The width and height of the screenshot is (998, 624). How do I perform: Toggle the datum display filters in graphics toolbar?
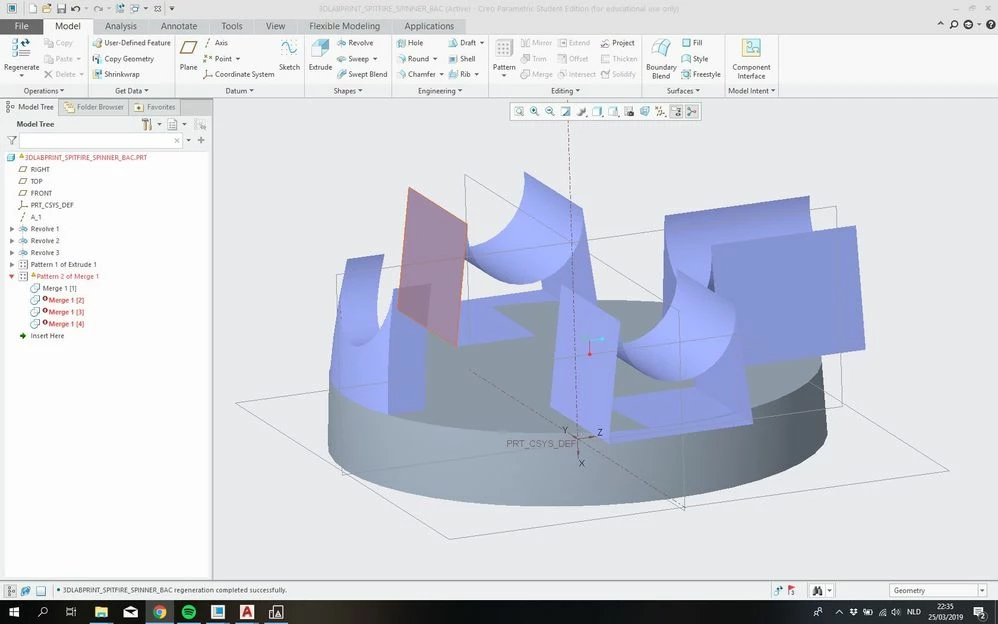(x=660, y=111)
